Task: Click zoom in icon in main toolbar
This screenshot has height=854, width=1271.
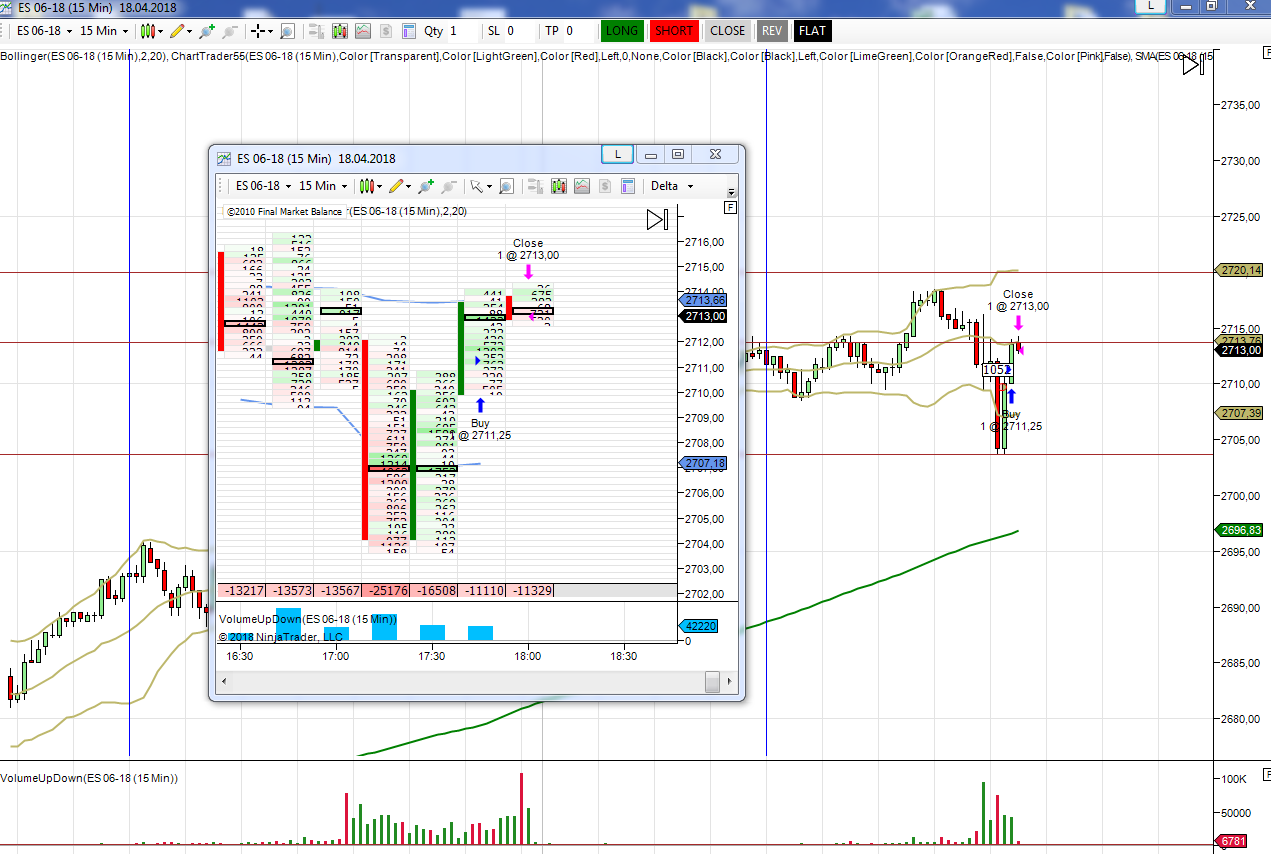Action: tap(206, 31)
